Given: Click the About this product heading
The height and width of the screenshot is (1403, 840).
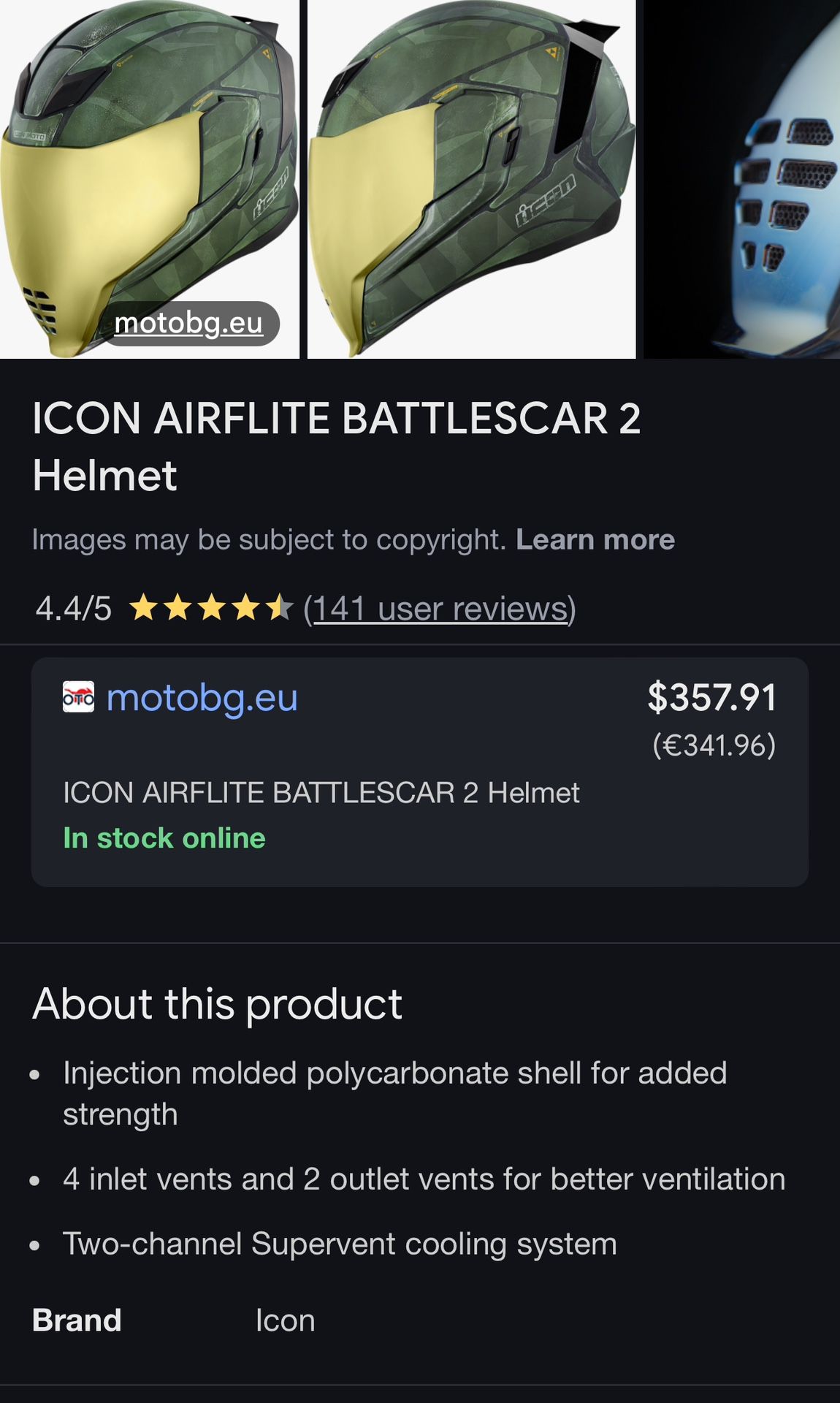Looking at the screenshot, I should 217,1003.
